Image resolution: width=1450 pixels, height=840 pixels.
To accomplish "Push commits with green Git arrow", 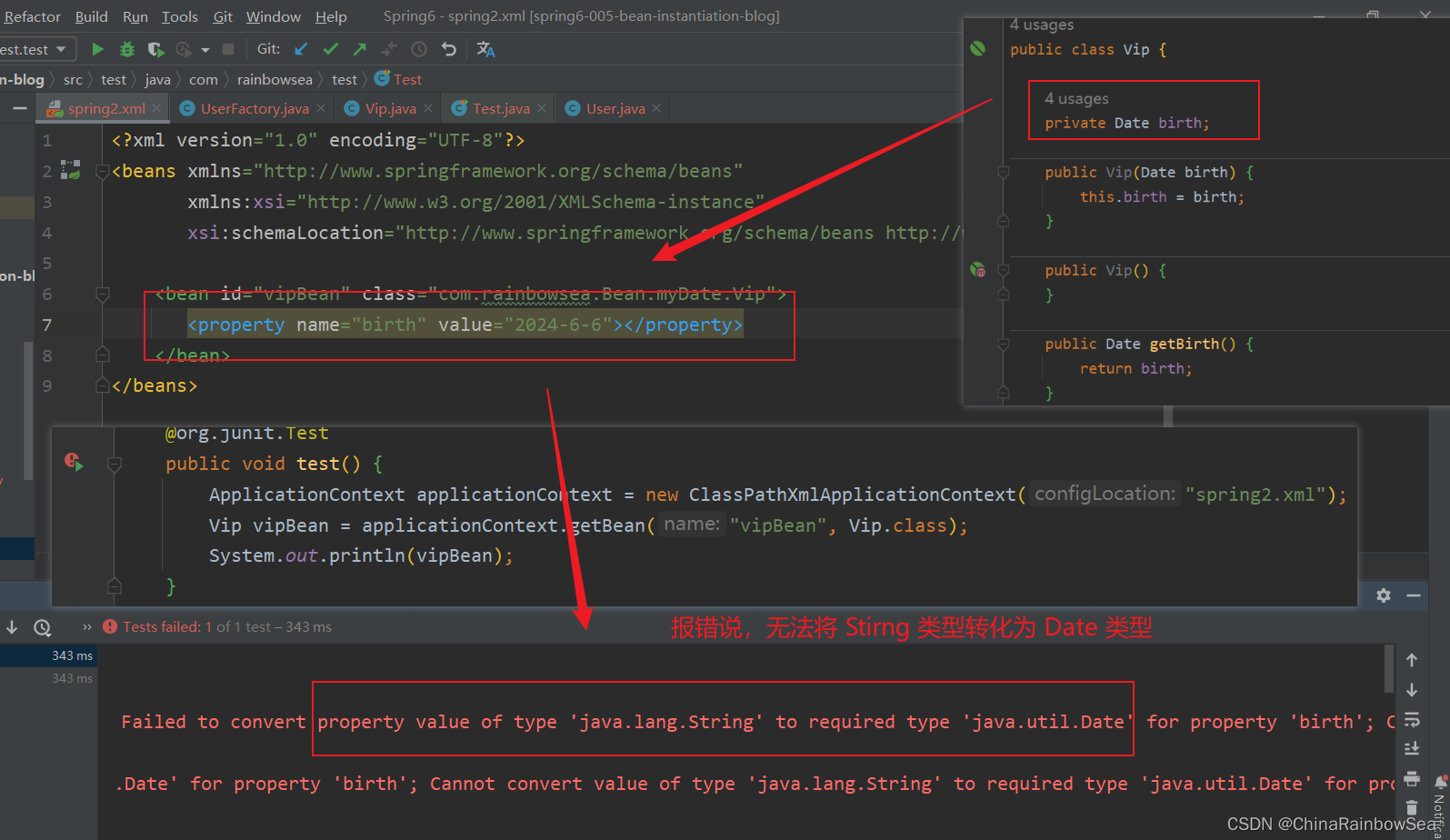I will click(x=360, y=49).
